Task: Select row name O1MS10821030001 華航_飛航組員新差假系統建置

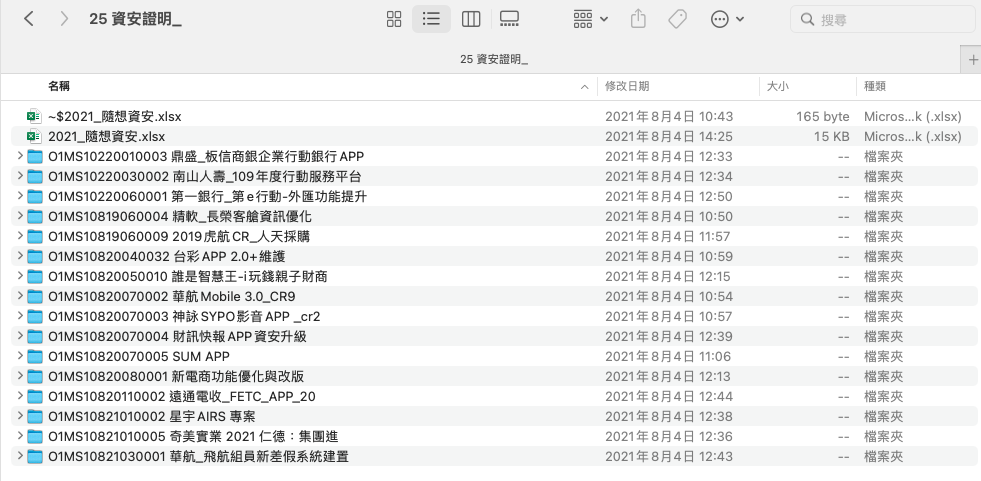Action: pos(198,456)
